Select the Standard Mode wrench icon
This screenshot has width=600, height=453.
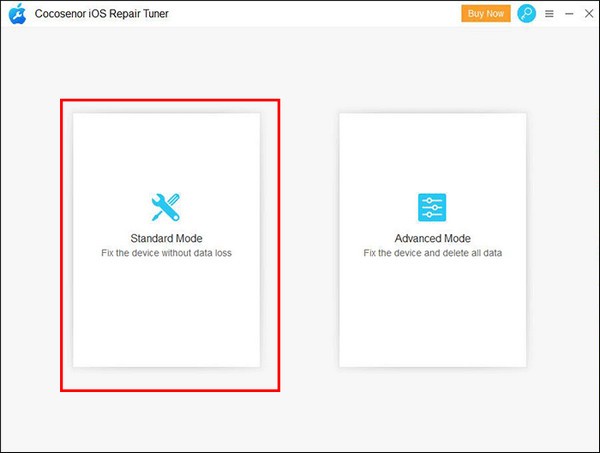coord(166,207)
